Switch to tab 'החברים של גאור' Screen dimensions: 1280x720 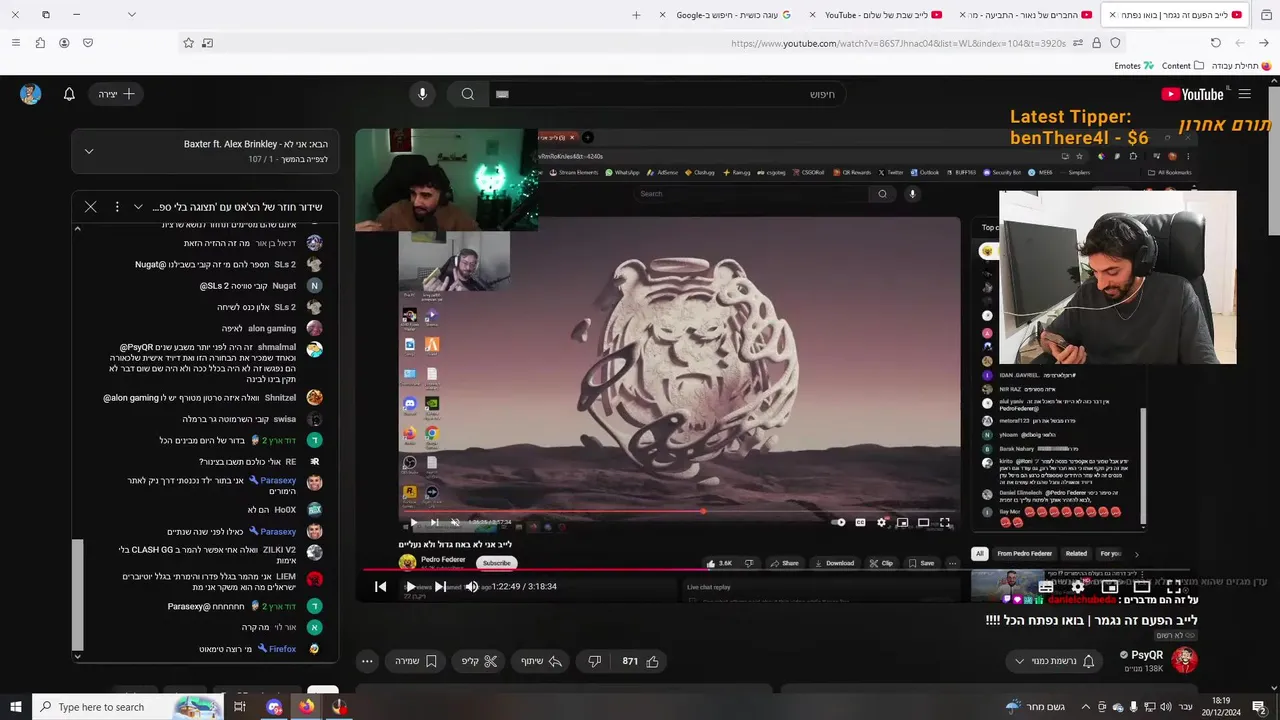[1025, 15]
